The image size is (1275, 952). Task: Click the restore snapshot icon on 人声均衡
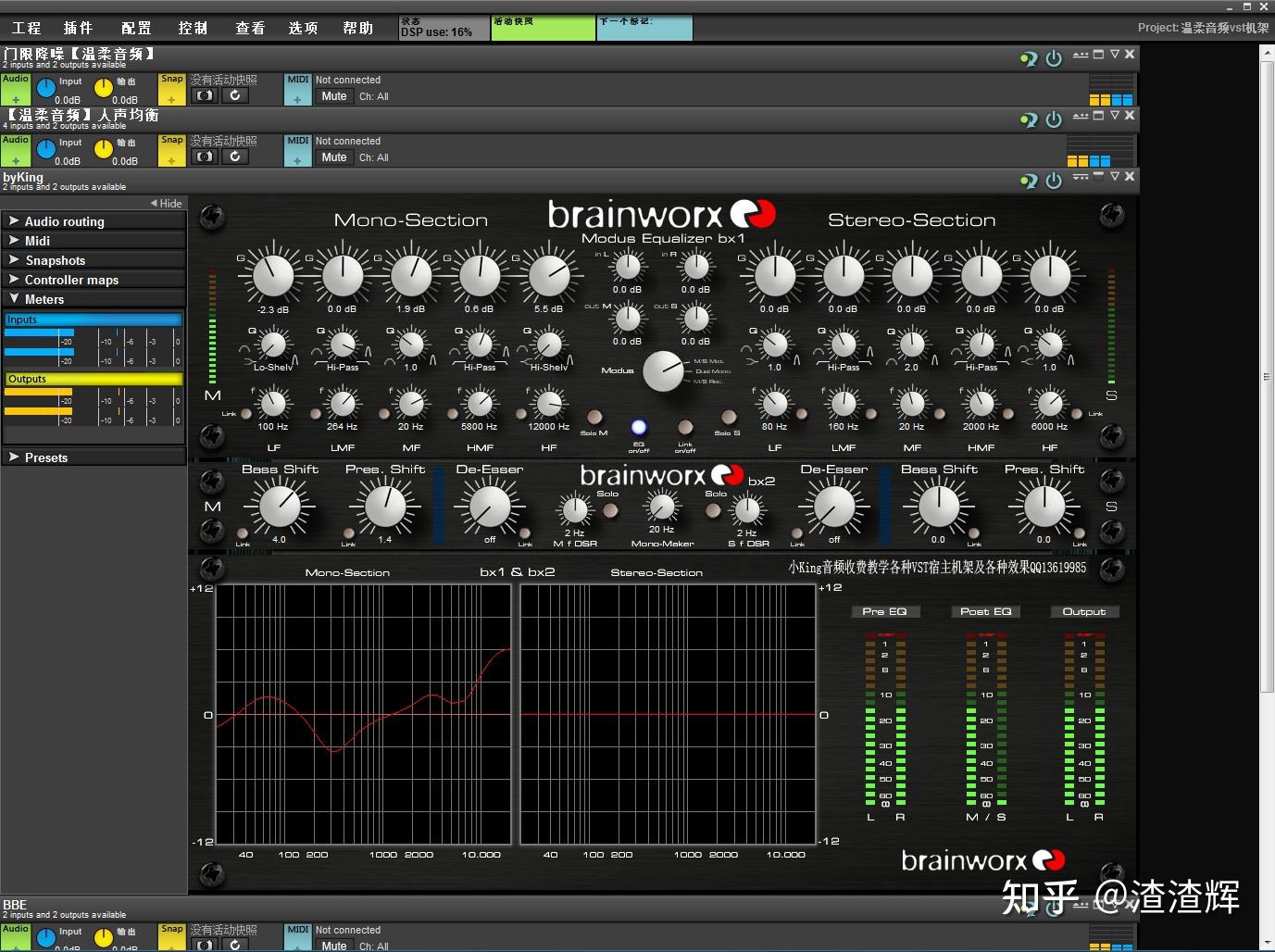click(235, 157)
